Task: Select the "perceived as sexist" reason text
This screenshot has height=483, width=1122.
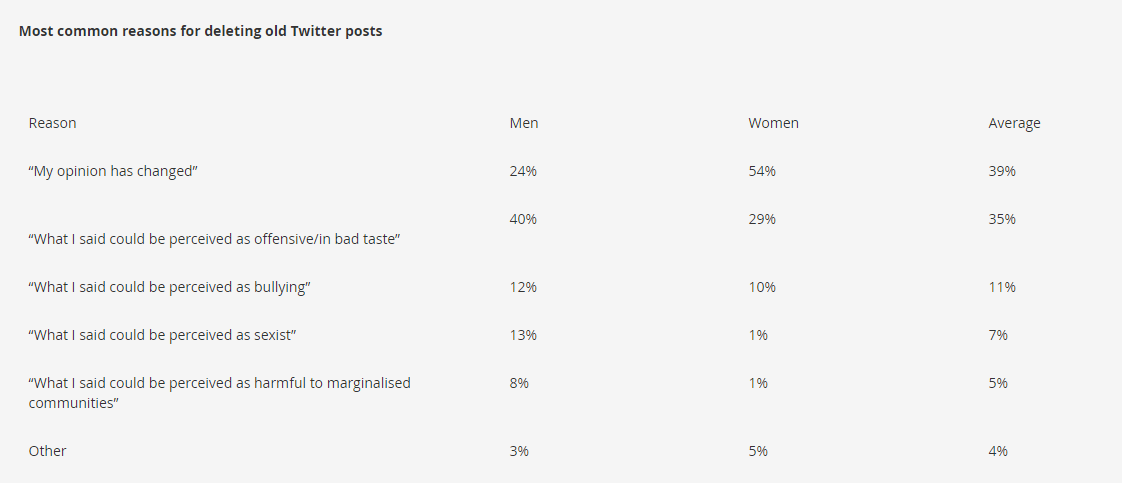Action: pyautogui.click(x=163, y=335)
